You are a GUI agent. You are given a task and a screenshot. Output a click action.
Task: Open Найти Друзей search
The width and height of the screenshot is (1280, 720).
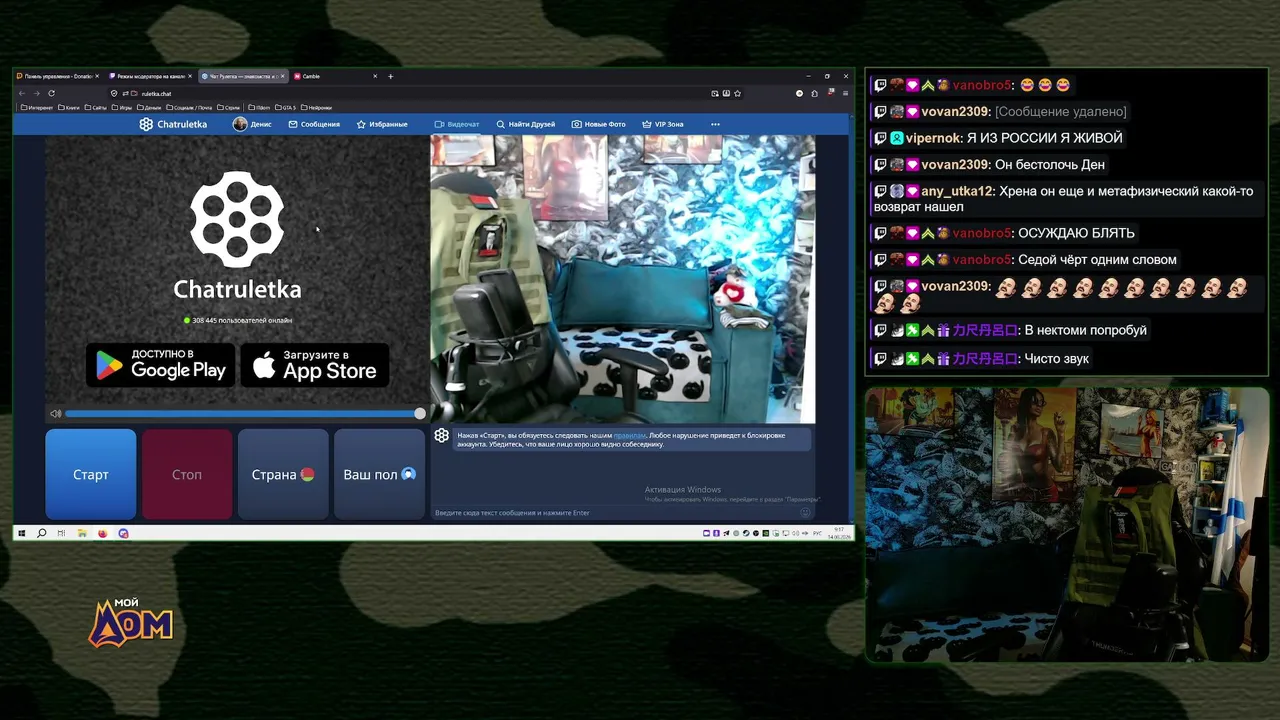(x=525, y=124)
